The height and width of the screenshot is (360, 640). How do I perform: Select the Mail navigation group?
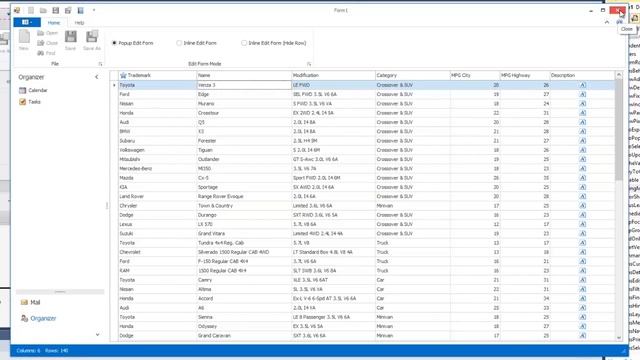coord(31,302)
